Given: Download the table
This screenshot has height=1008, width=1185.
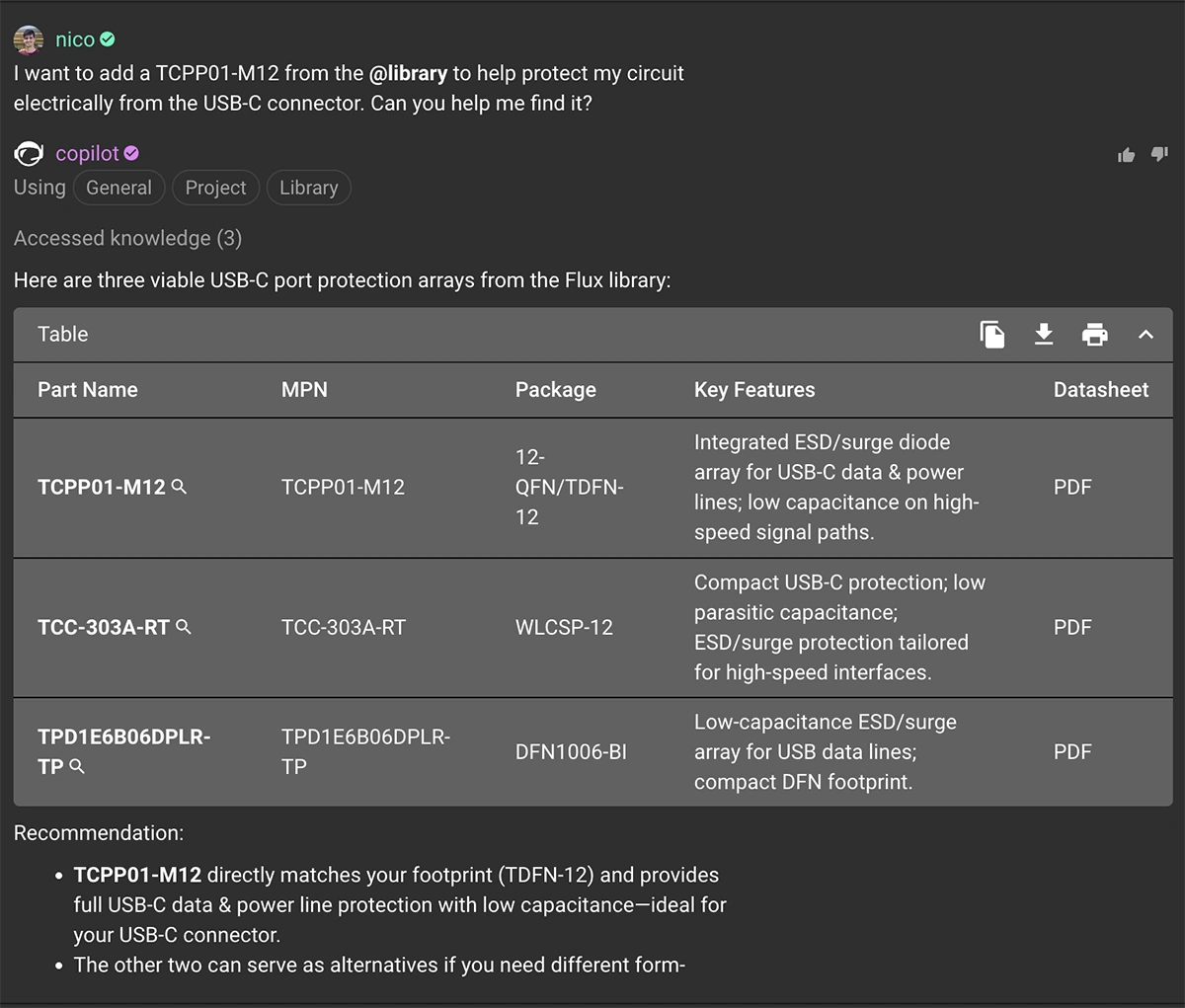Looking at the screenshot, I should click(1044, 335).
